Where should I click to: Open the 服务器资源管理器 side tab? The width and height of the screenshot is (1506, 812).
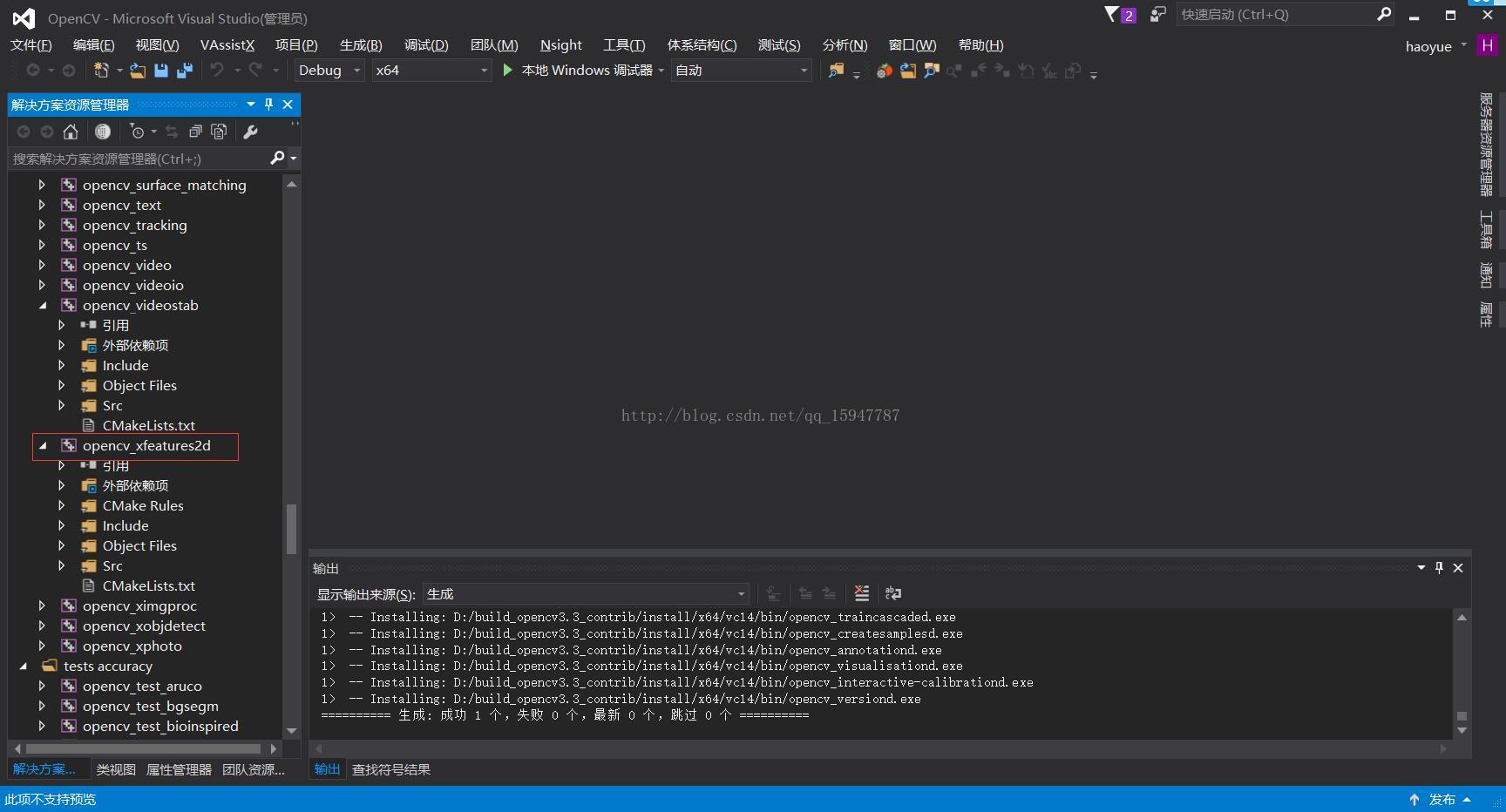click(x=1486, y=145)
